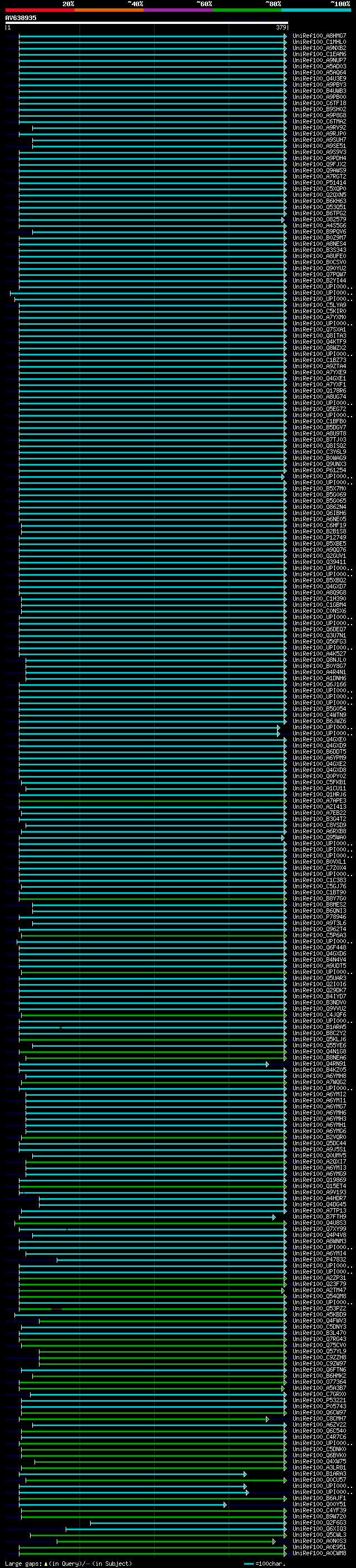Select hit label UniRef100_A9P8G8

[319, 116]
